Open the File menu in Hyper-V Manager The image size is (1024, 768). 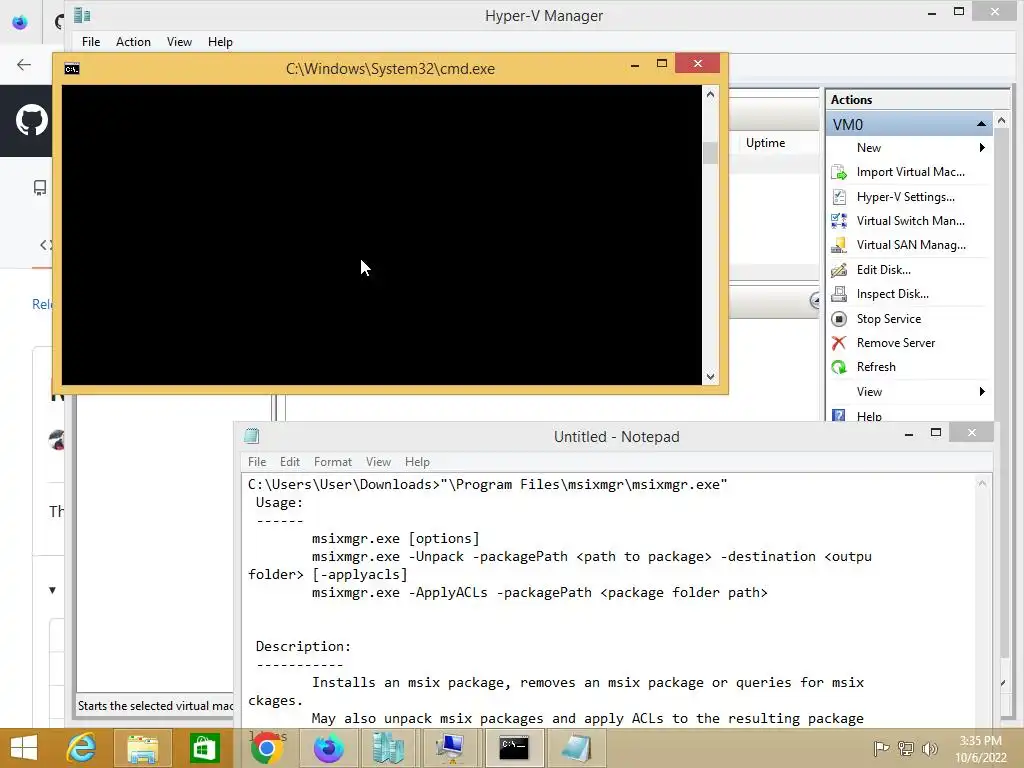click(x=91, y=42)
